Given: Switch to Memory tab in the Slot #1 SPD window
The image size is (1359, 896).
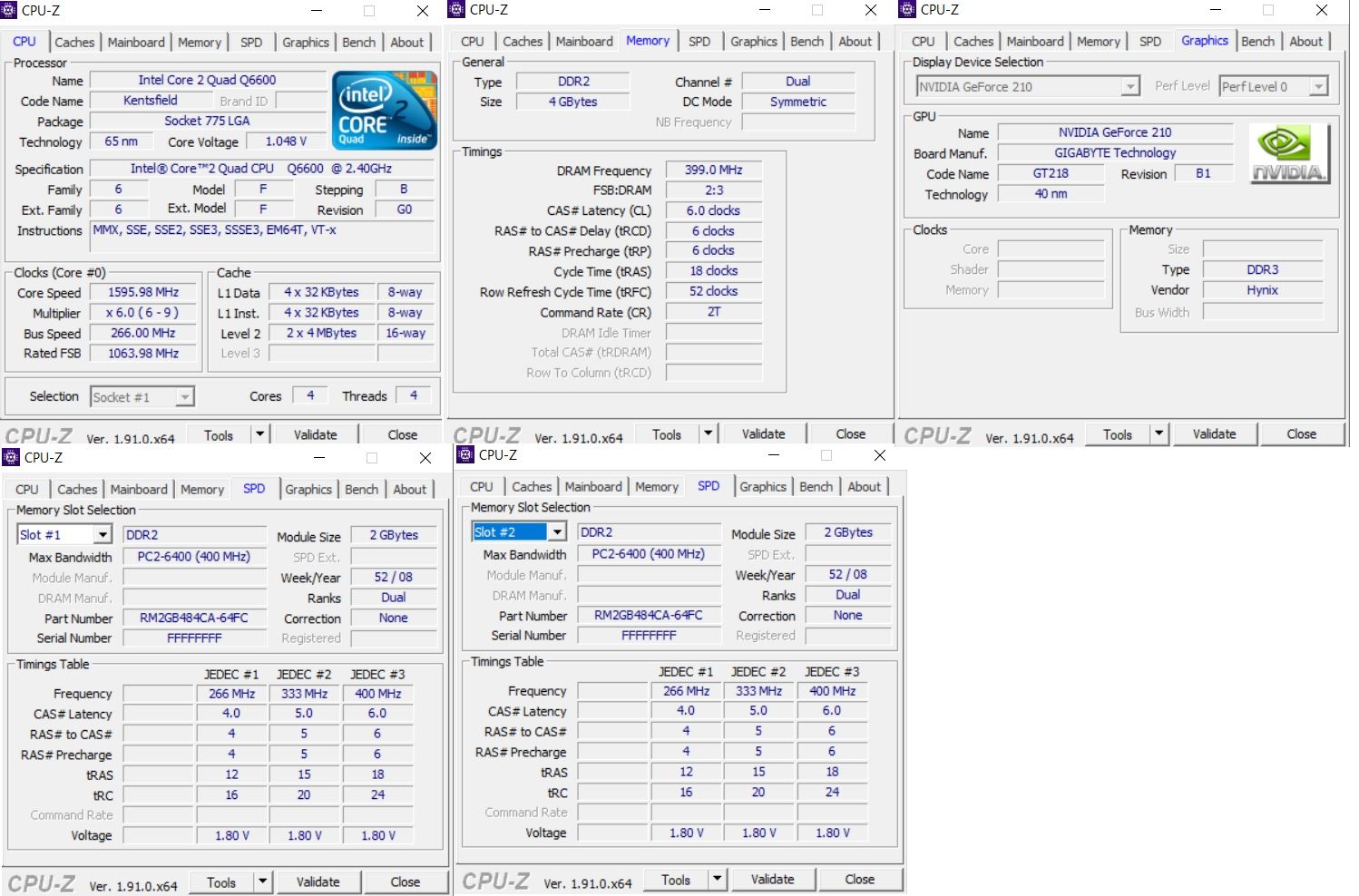Looking at the screenshot, I should (x=202, y=490).
